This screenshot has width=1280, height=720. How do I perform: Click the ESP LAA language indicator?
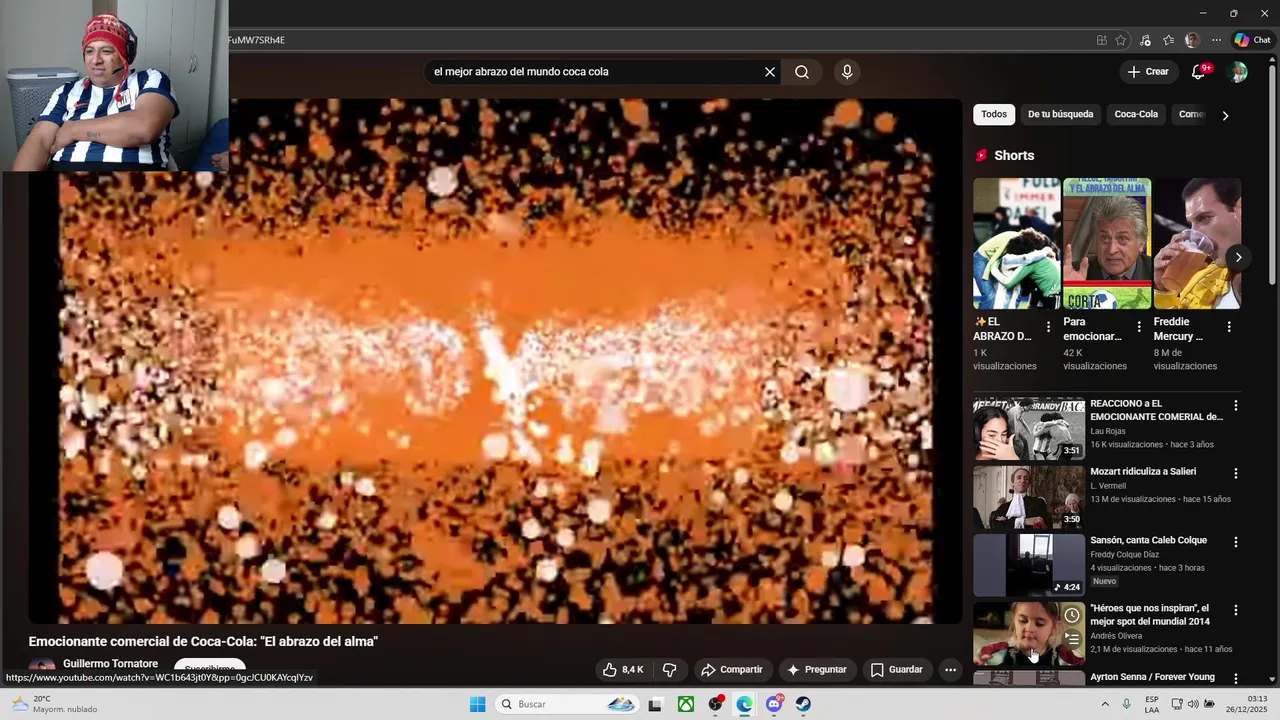coord(1152,704)
